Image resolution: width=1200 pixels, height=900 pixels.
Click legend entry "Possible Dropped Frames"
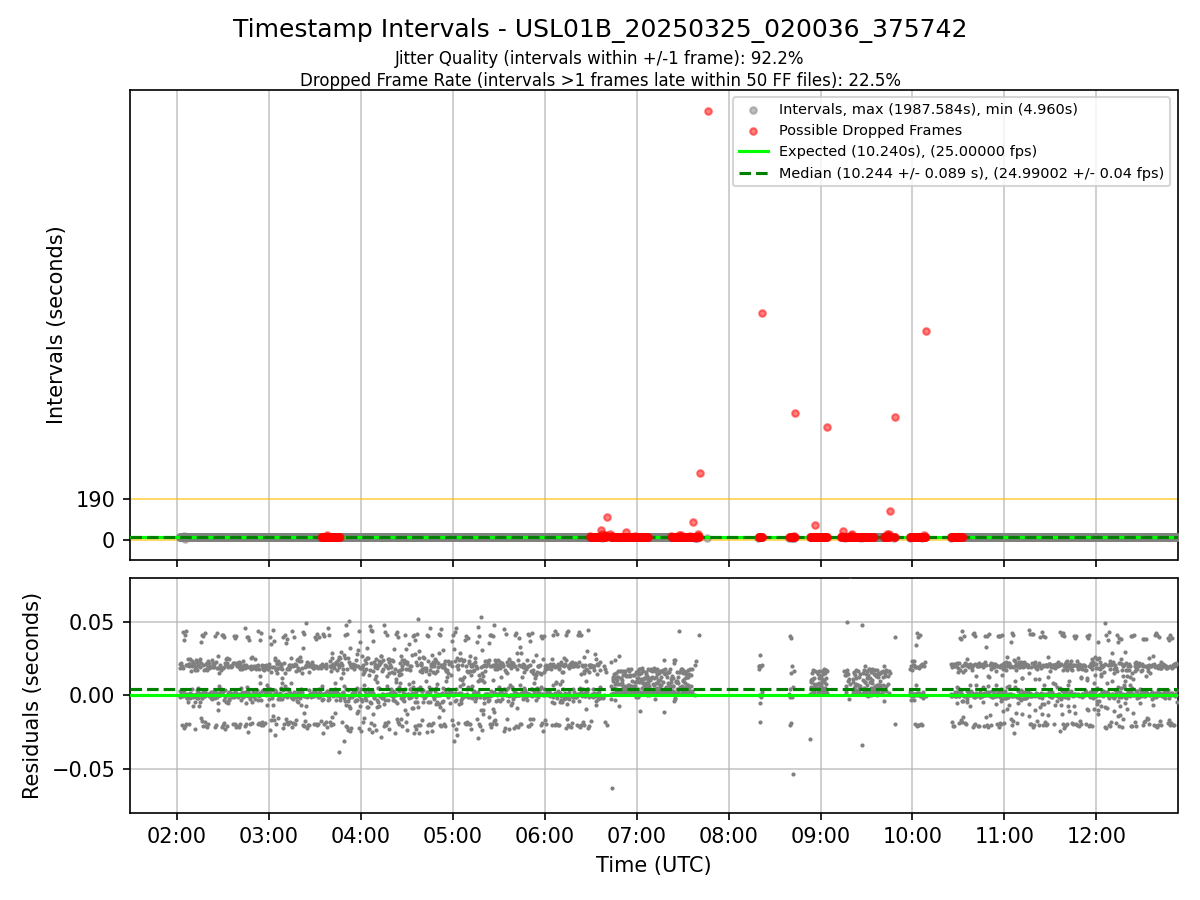pyautogui.click(x=870, y=130)
